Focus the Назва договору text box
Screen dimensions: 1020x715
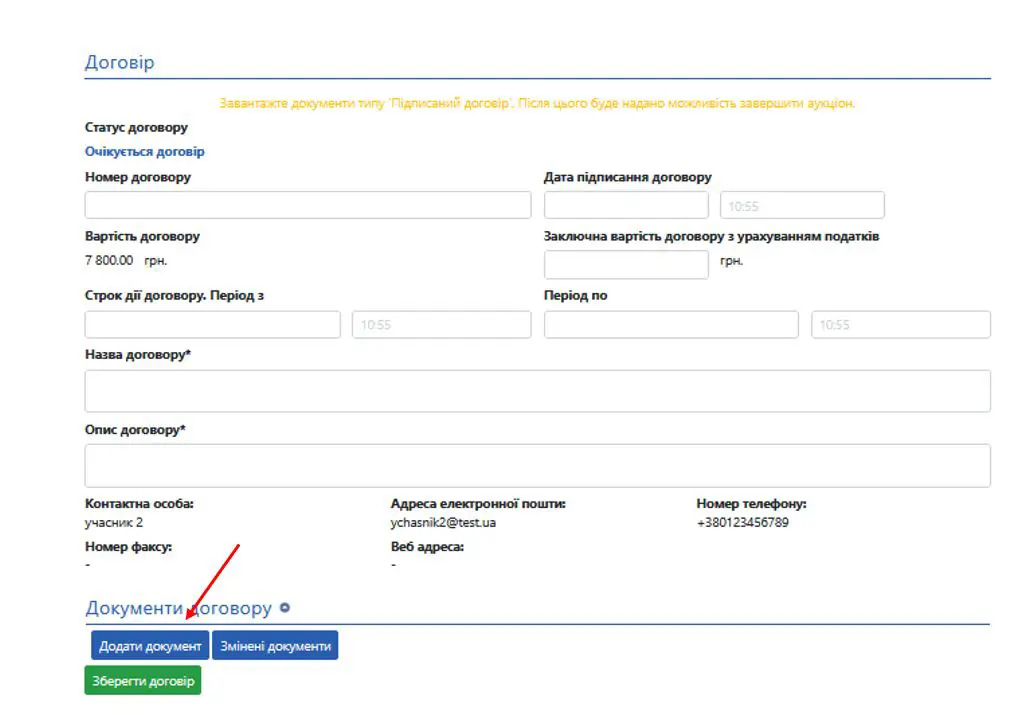coord(537,391)
